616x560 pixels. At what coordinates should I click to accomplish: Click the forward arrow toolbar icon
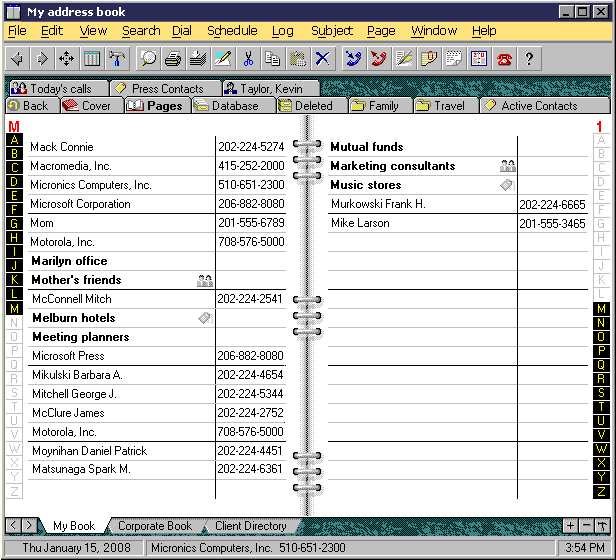pos(42,59)
